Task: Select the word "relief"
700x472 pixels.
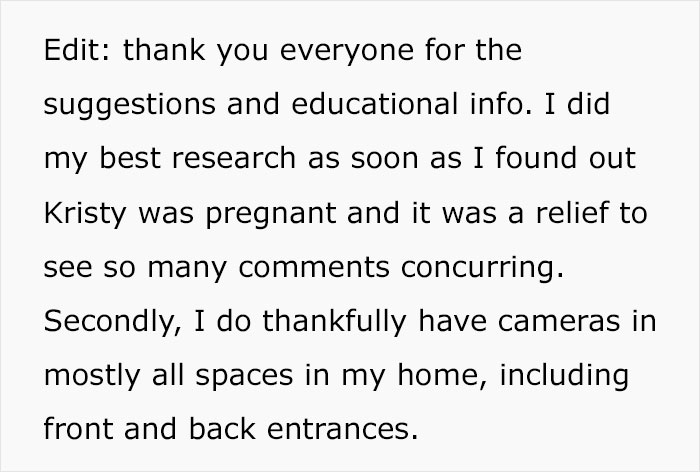Action: [x=573, y=212]
